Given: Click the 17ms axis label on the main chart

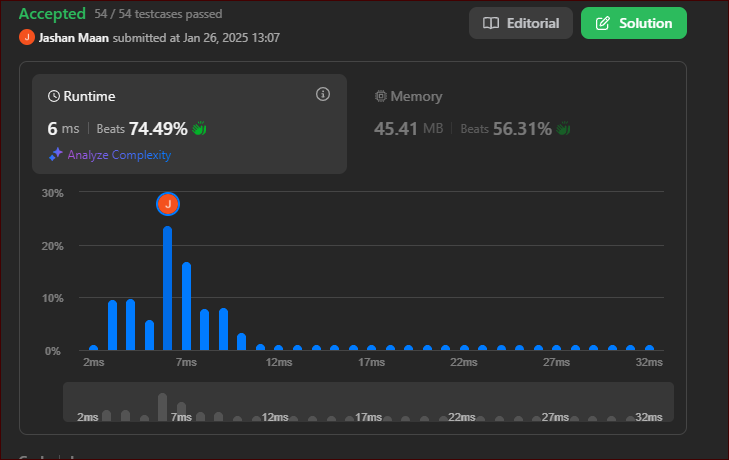Looking at the screenshot, I should 371,362.
